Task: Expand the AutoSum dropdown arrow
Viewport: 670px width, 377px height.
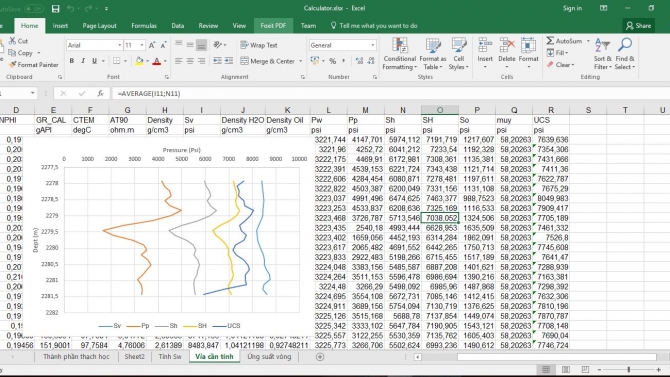Action: pos(588,41)
